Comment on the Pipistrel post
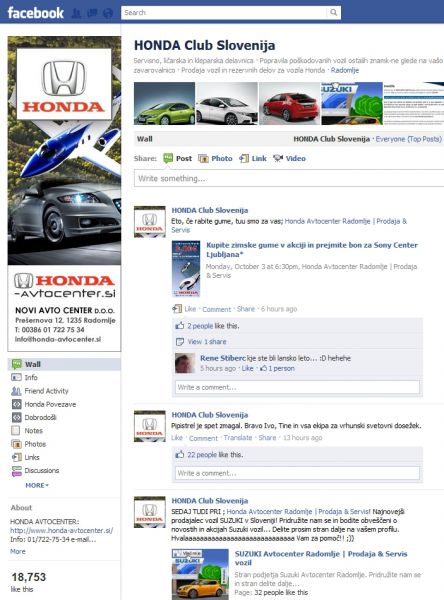The height and width of the screenshot is (600, 444). click(x=203, y=438)
